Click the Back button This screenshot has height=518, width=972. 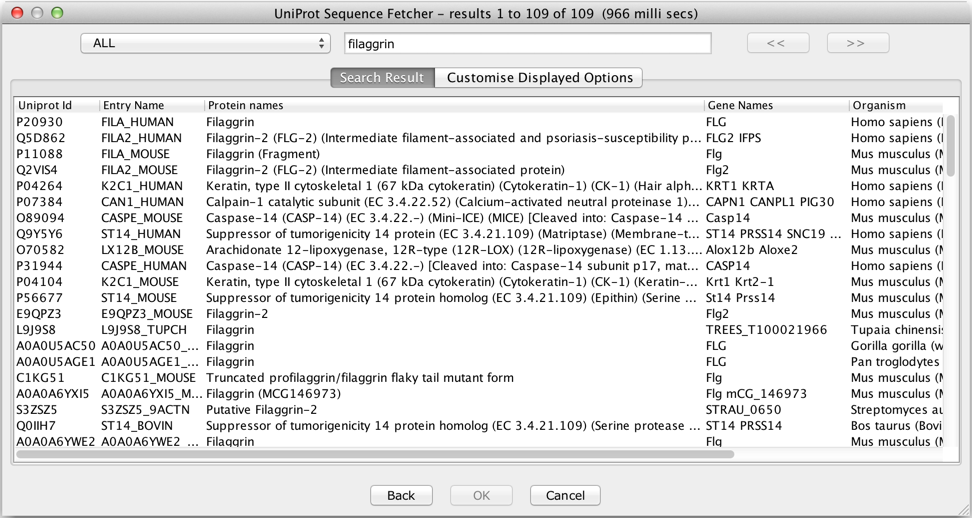pyautogui.click(x=401, y=495)
